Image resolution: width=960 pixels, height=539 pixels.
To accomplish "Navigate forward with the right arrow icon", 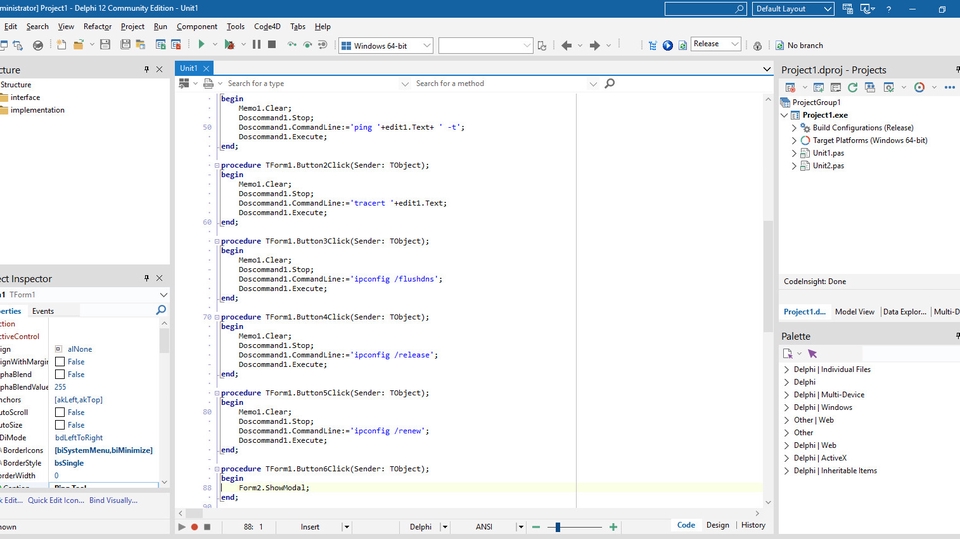I will (594, 45).
